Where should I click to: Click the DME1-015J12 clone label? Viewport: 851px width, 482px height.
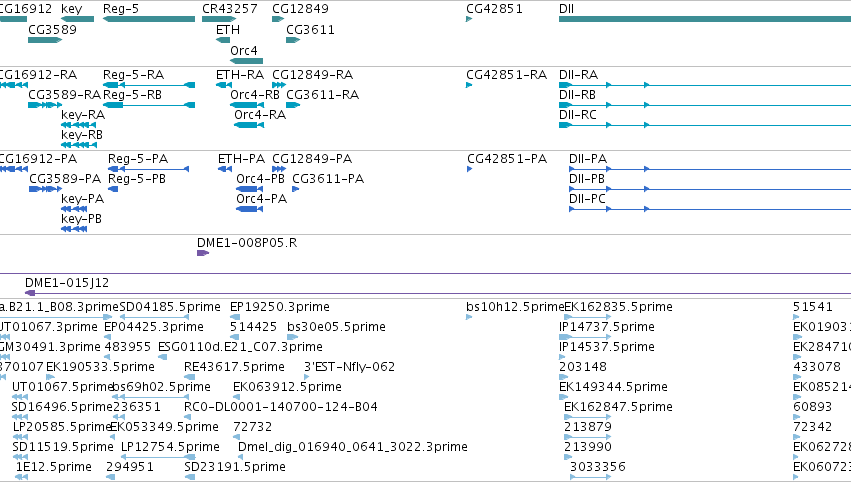67,283
